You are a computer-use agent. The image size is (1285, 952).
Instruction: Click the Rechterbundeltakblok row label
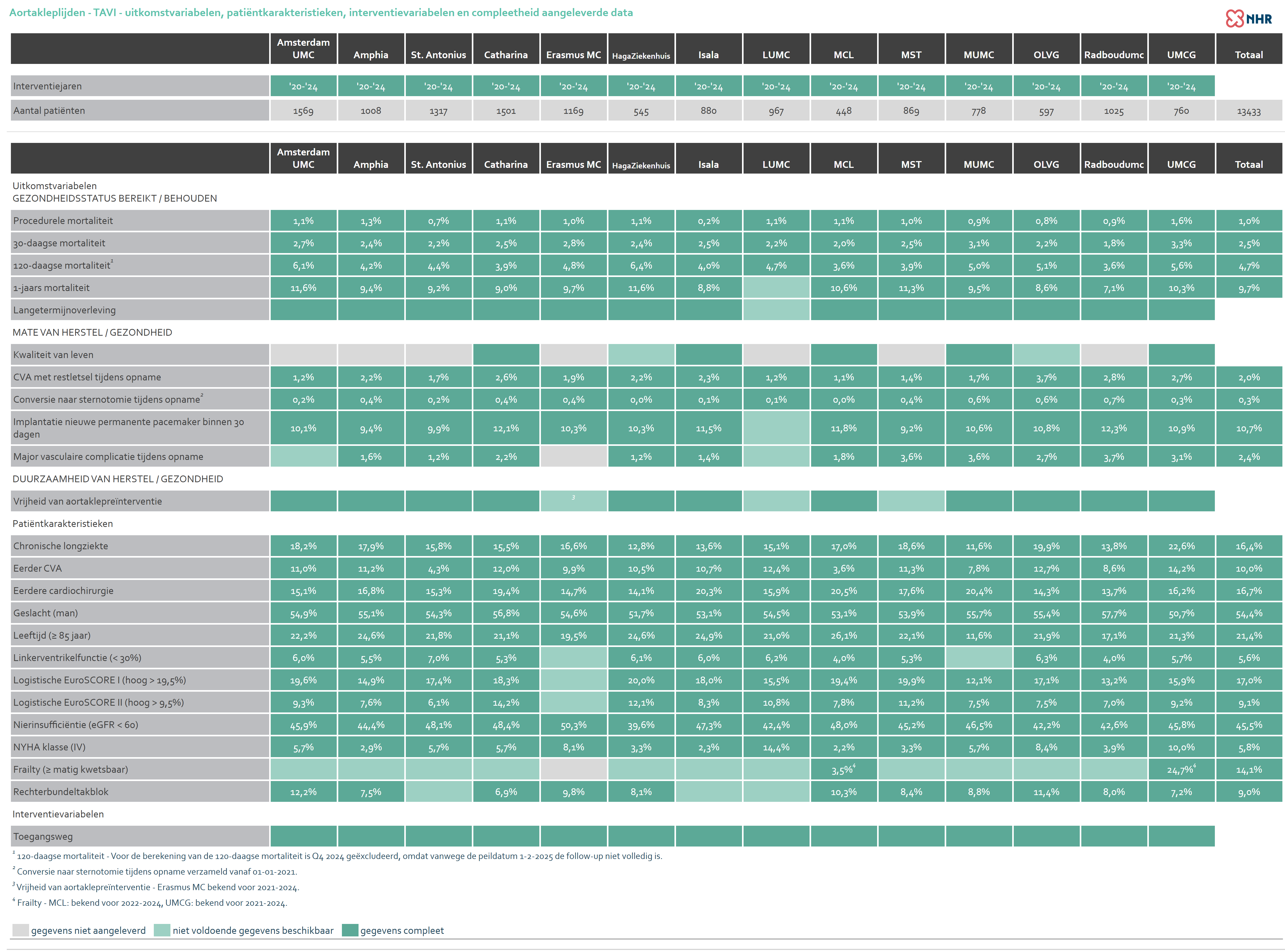(x=61, y=792)
